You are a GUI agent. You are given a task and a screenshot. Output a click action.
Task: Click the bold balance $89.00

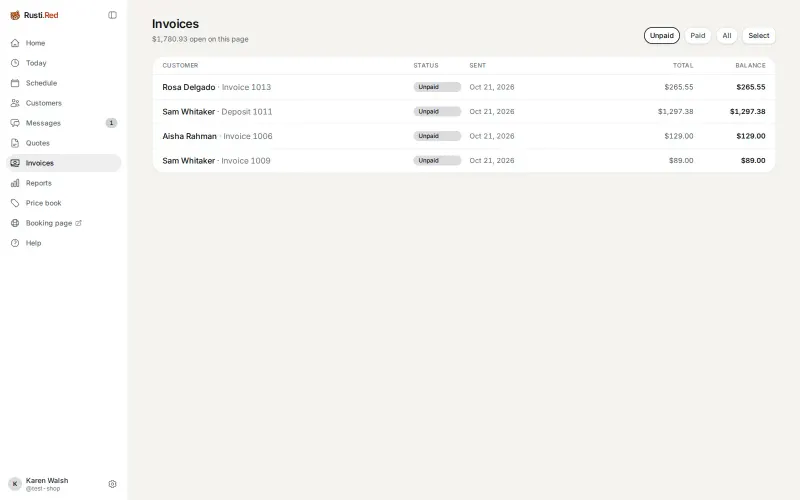tap(753, 161)
